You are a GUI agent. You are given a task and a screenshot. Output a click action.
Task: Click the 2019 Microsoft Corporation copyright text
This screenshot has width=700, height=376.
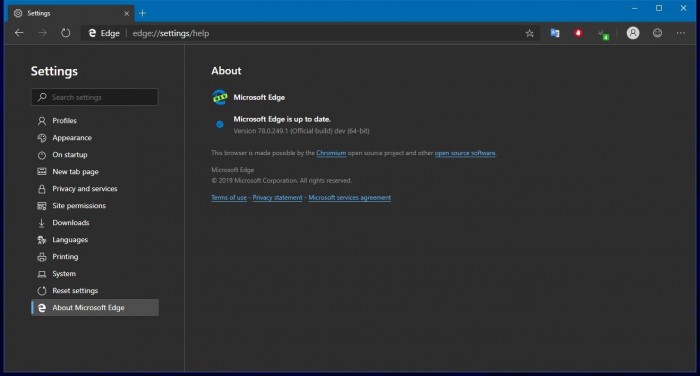281,180
